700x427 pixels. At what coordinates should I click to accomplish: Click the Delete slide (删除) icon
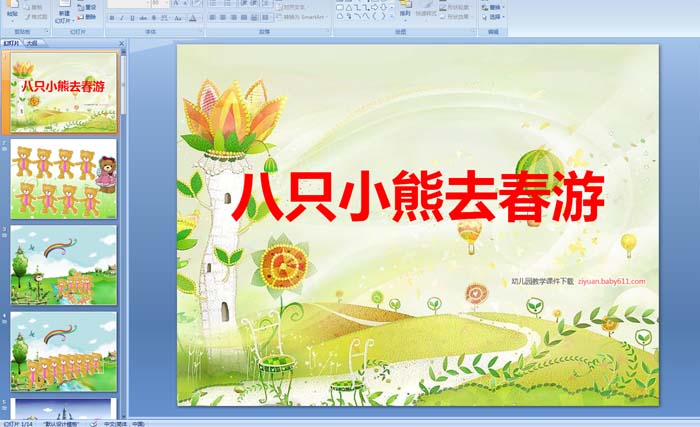(x=80, y=17)
